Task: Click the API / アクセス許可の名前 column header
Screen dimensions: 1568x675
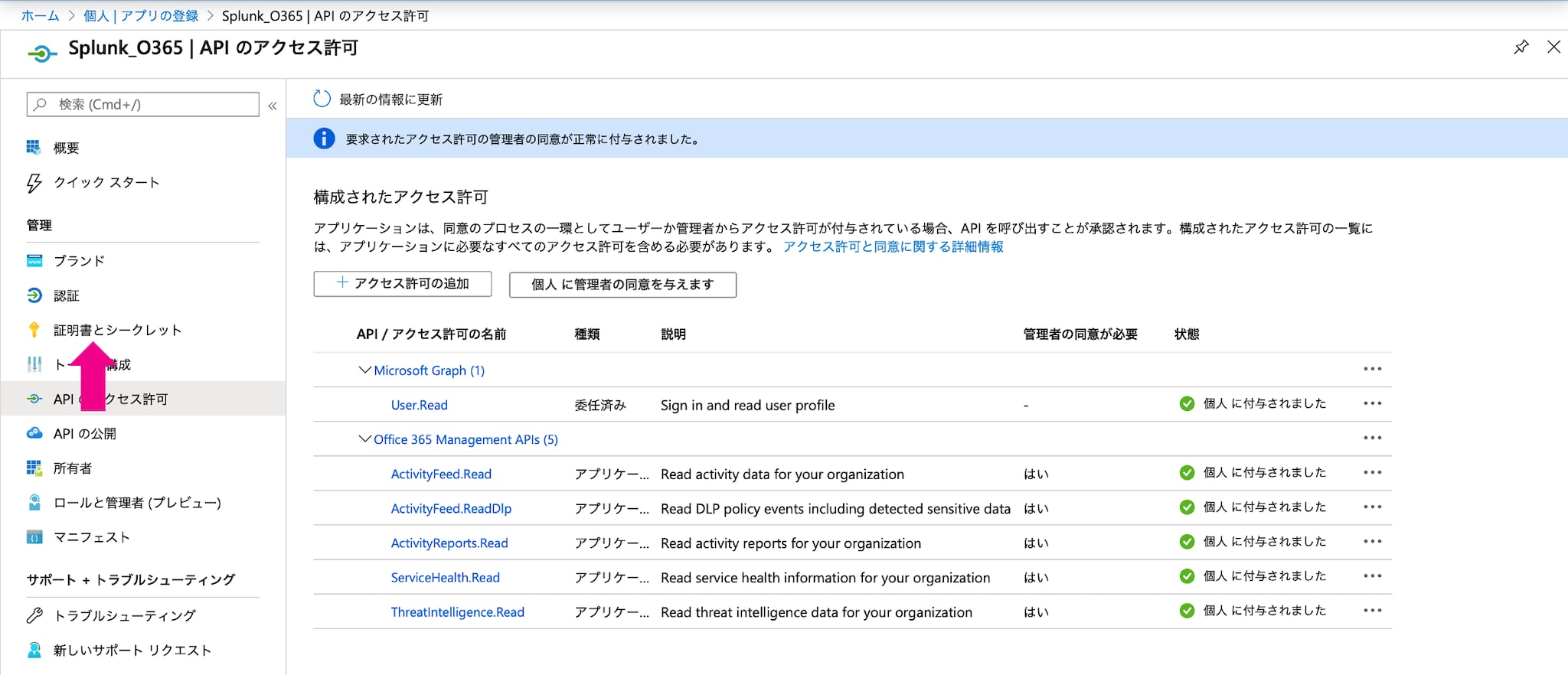Action: coord(431,334)
